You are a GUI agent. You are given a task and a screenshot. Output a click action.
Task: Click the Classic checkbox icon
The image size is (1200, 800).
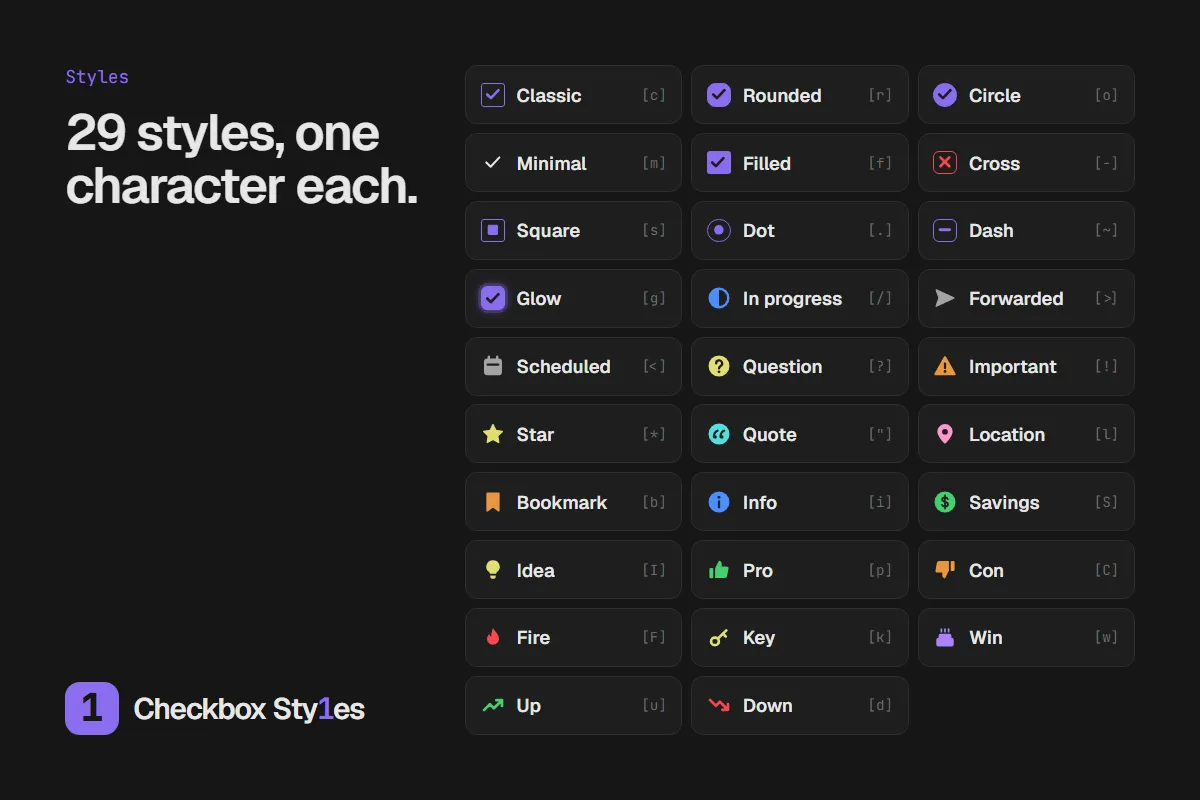493,95
